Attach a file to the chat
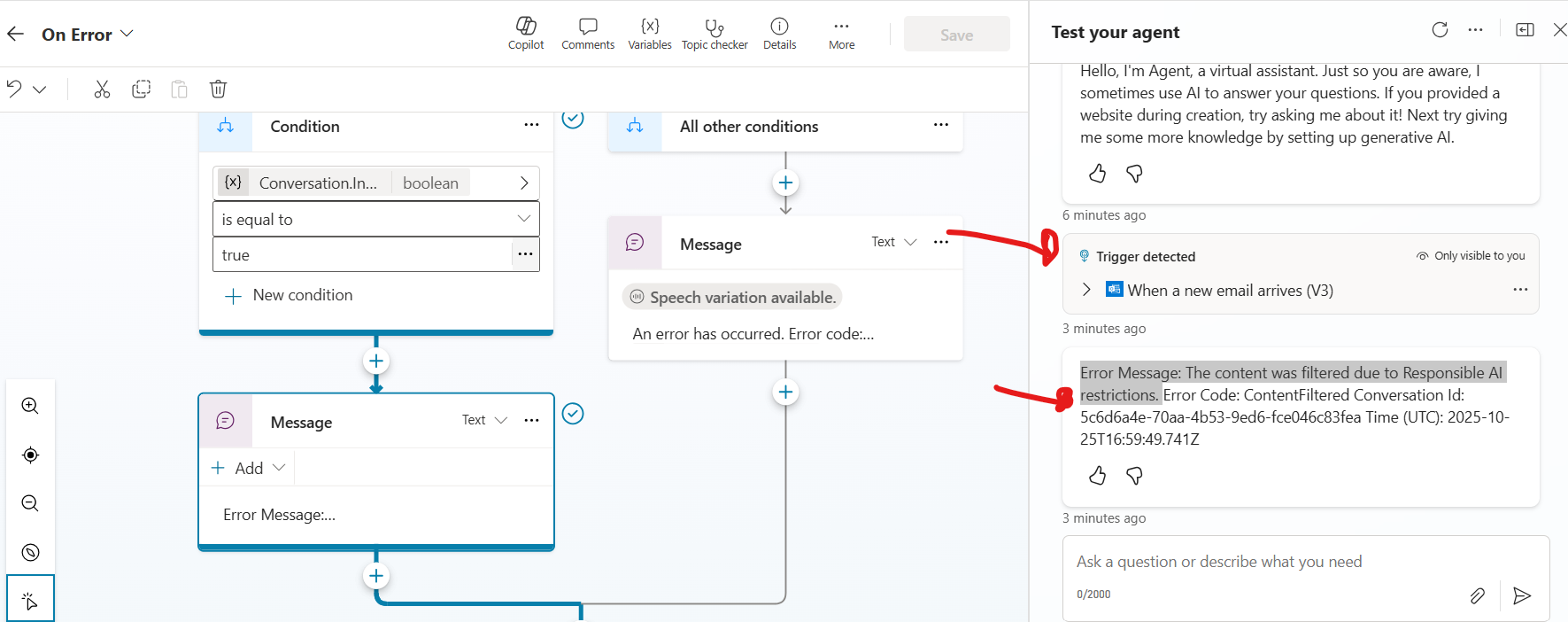Screen dimensions: 1568x622 1477,595
